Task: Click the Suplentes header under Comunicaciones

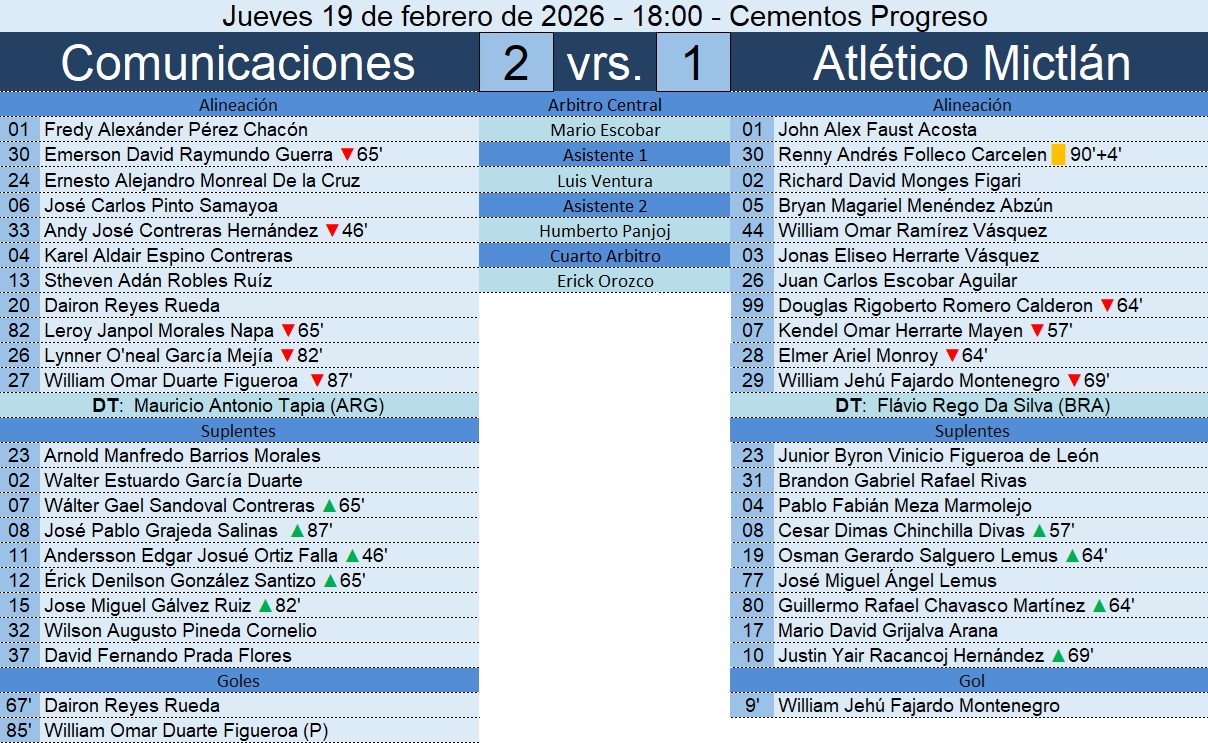Action: tap(238, 431)
